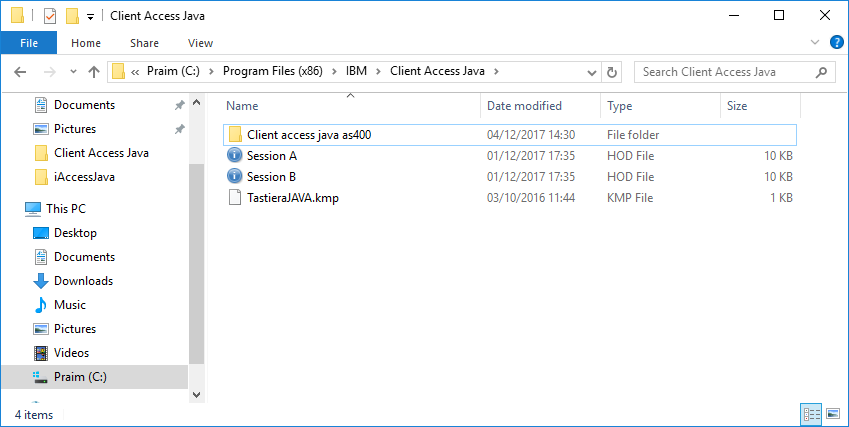Open address bar history dropdown
The image size is (849, 427).
click(592, 72)
